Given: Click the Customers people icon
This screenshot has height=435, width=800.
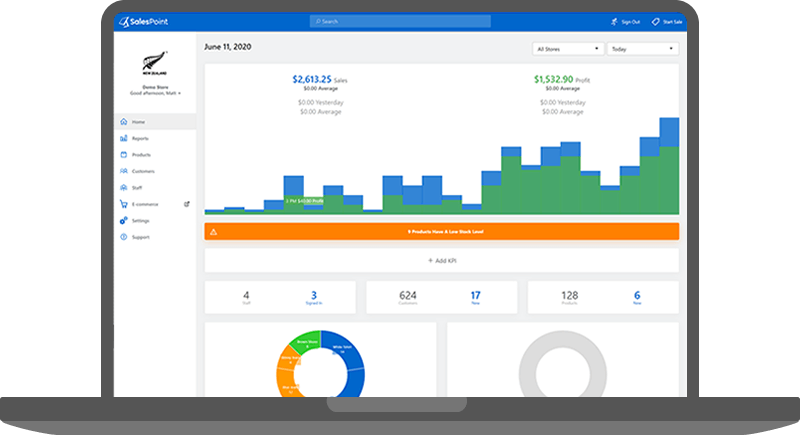Looking at the screenshot, I should click(x=123, y=171).
